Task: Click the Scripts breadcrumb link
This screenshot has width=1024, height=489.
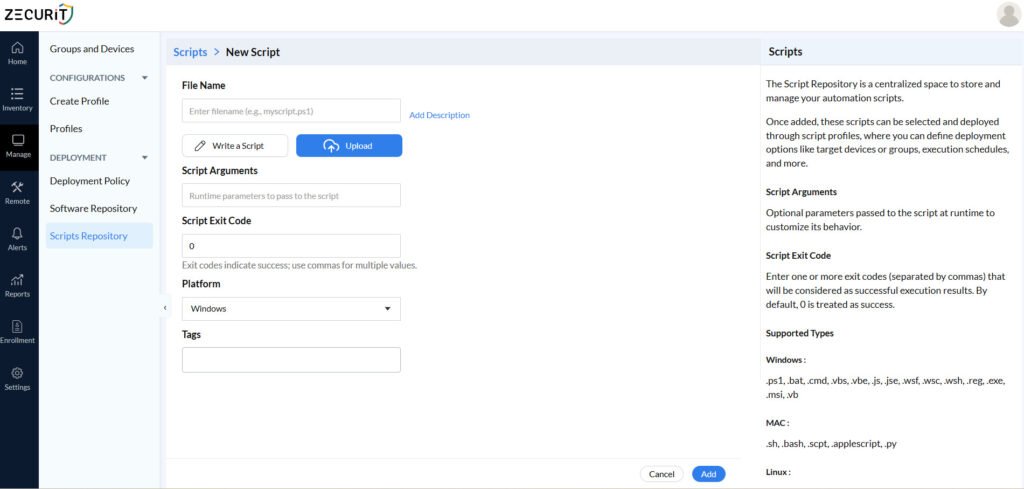Action: point(190,52)
